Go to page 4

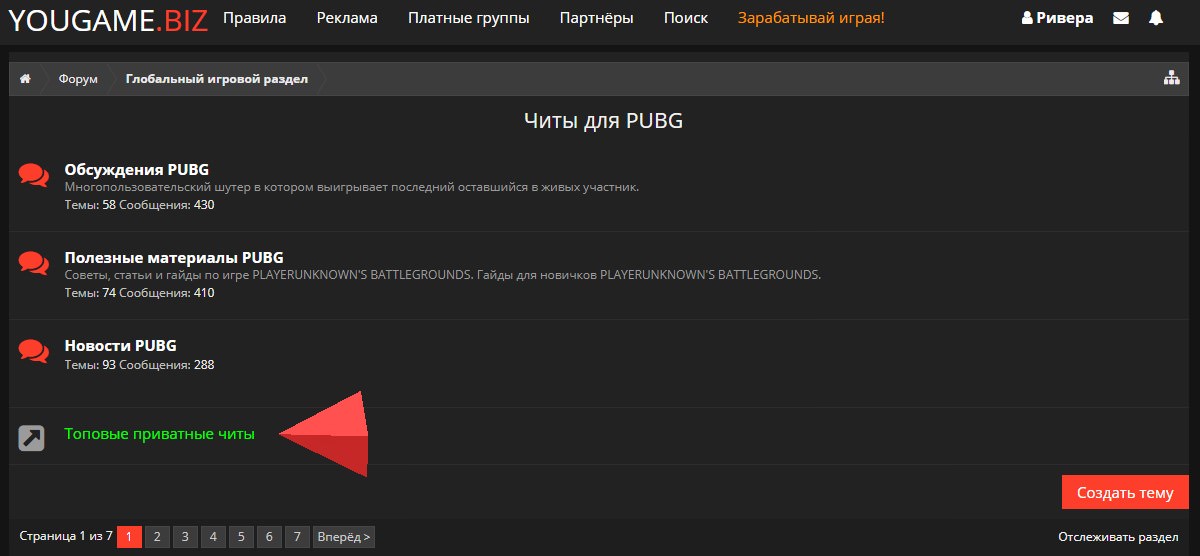coord(213,537)
